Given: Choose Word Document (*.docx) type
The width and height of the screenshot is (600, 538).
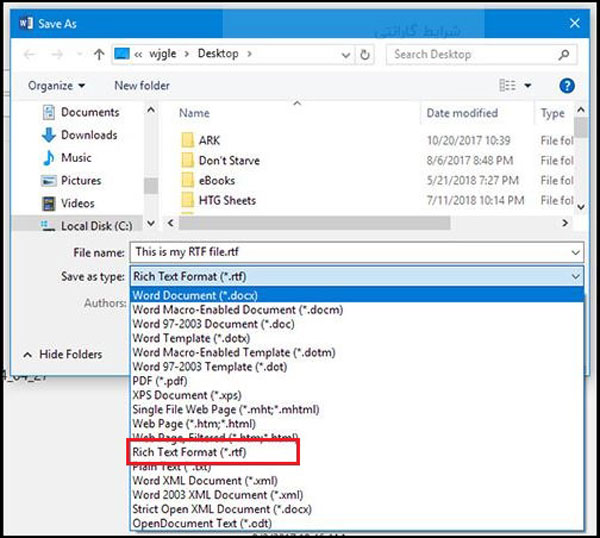Looking at the screenshot, I should (x=357, y=295).
